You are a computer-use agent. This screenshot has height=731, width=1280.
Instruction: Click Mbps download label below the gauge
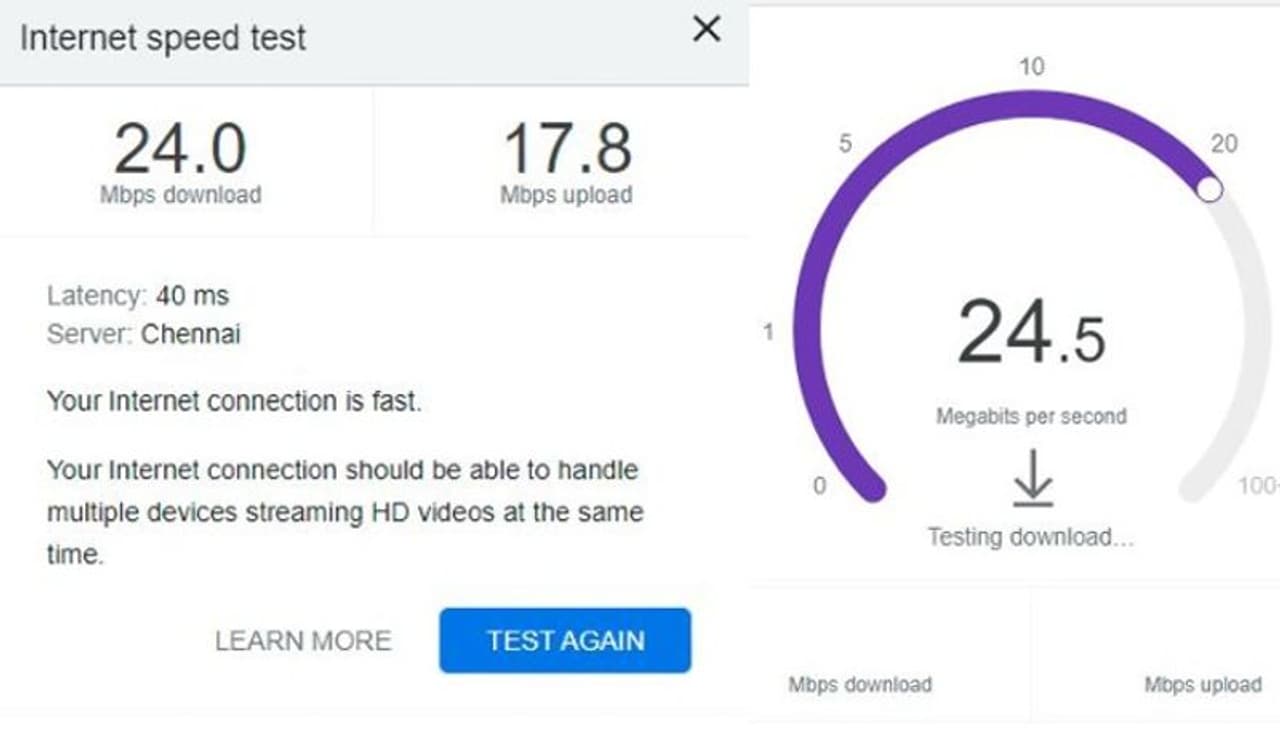pyautogui.click(x=860, y=685)
